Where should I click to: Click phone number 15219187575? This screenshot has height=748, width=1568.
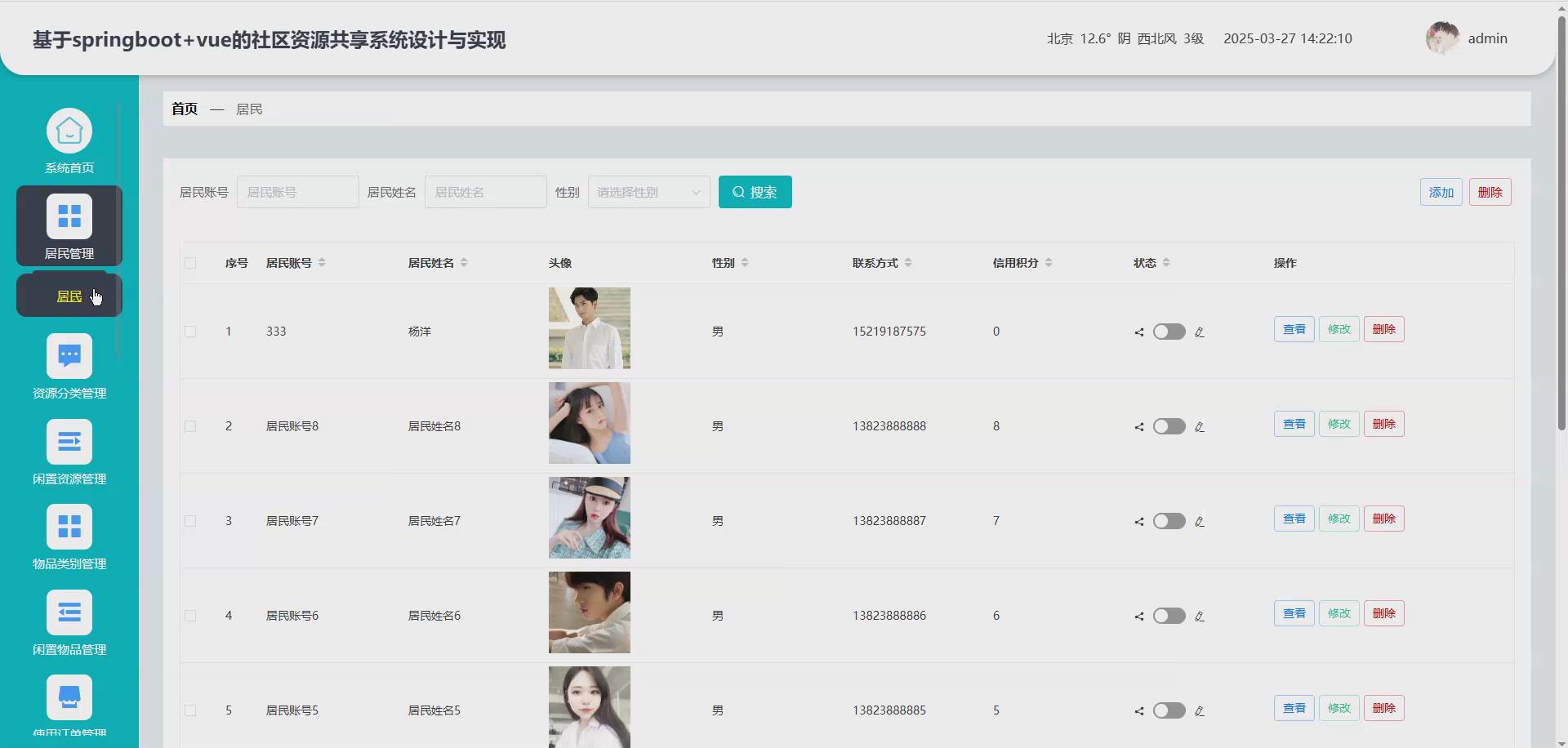tap(889, 332)
